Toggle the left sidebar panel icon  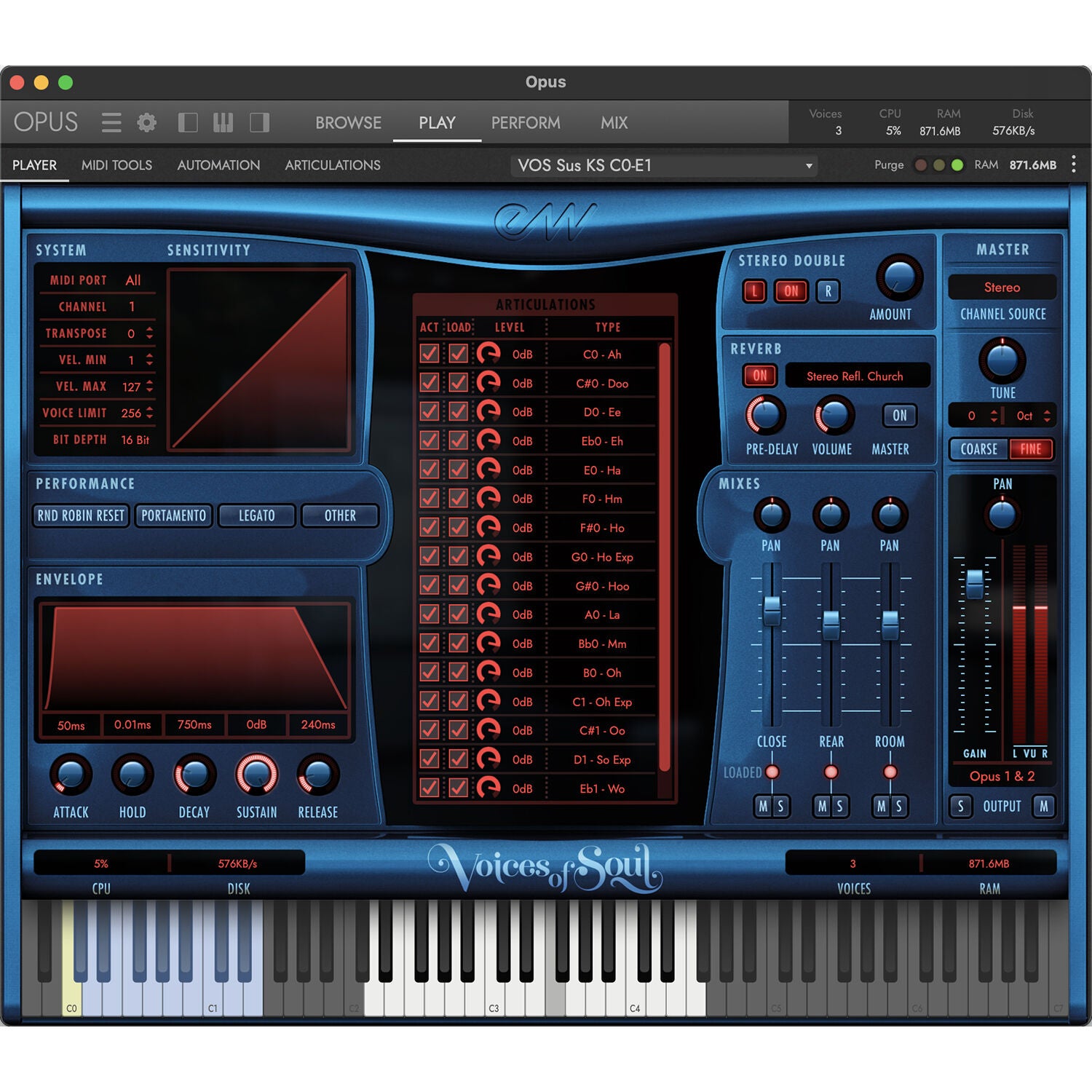(x=188, y=122)
